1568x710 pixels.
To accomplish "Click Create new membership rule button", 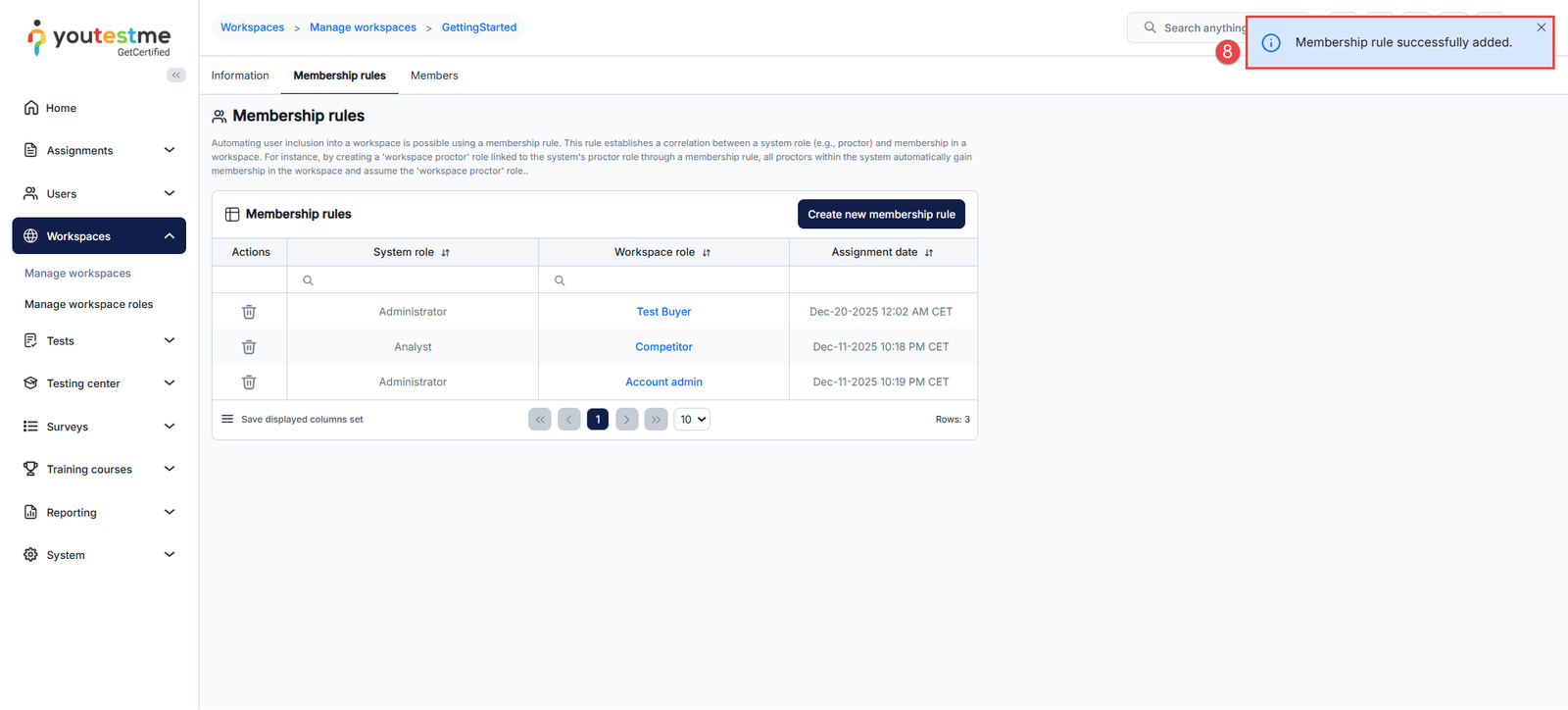I will [881, 215].
